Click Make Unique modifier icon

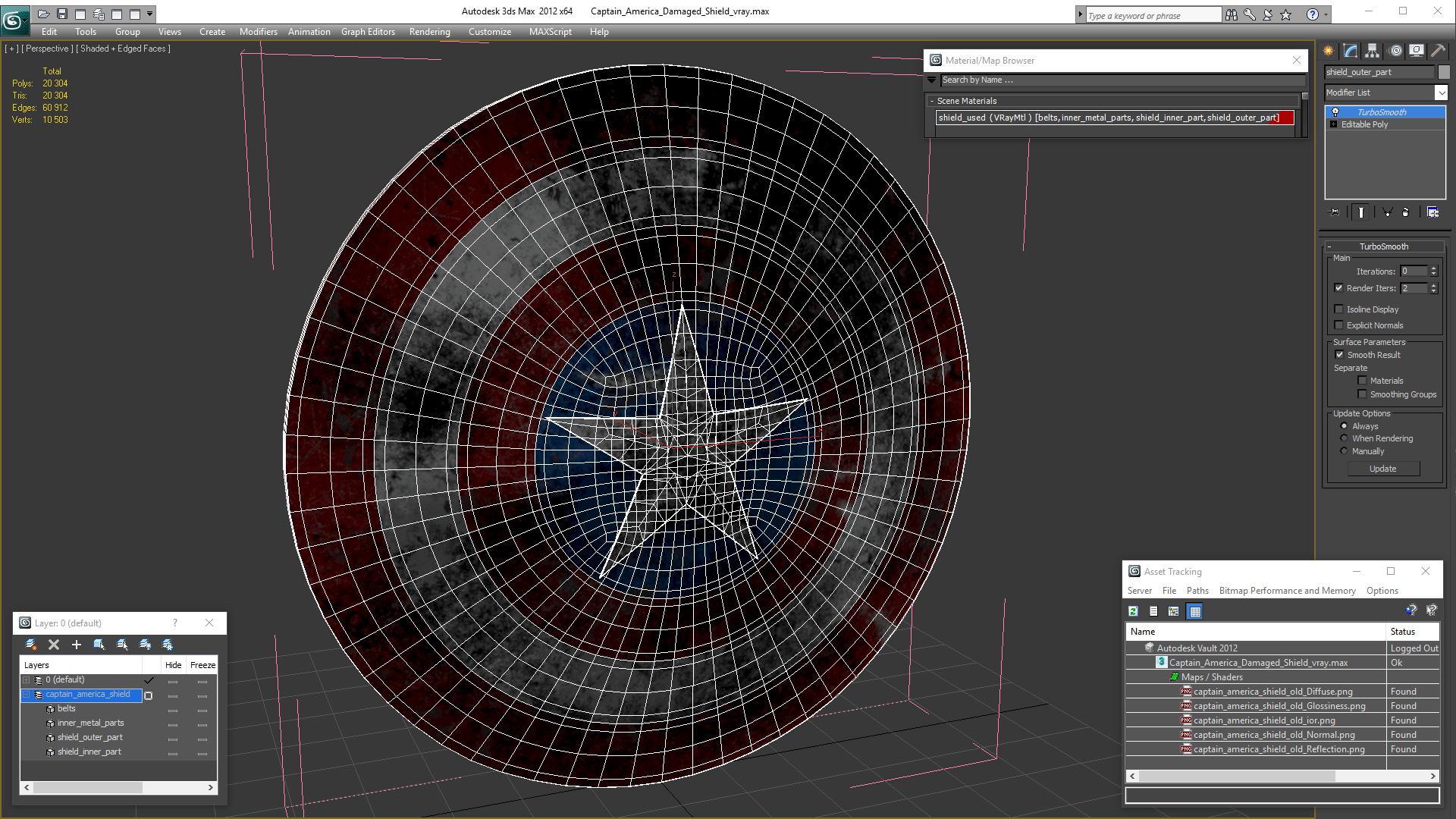click(x=1387, y=212)
